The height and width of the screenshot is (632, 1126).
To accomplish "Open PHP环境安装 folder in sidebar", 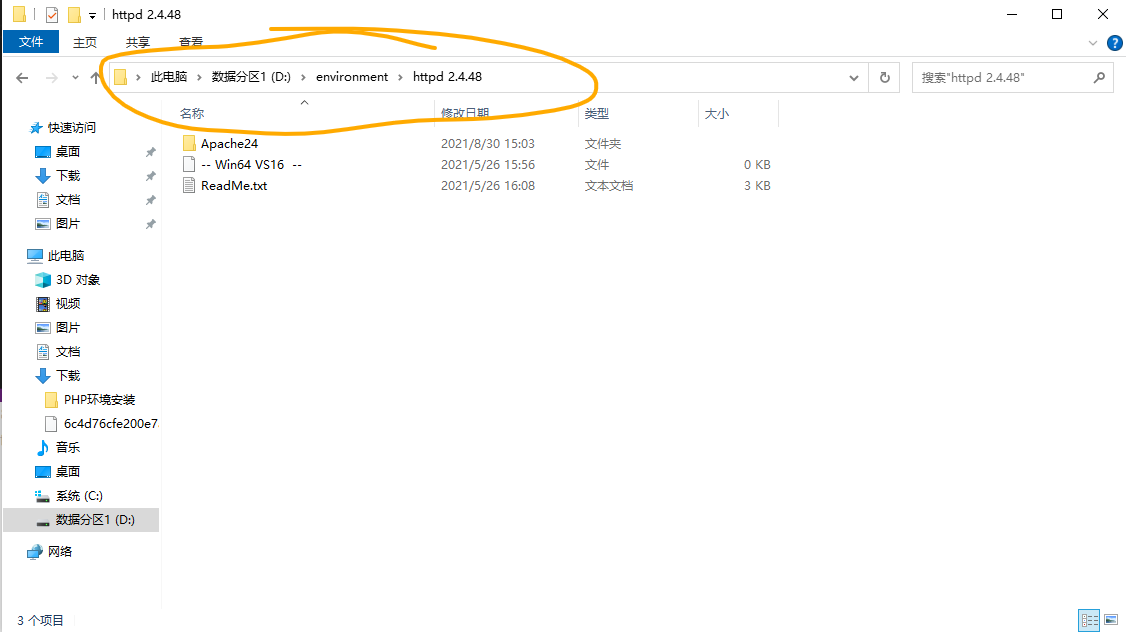I will tap(90, 399).
